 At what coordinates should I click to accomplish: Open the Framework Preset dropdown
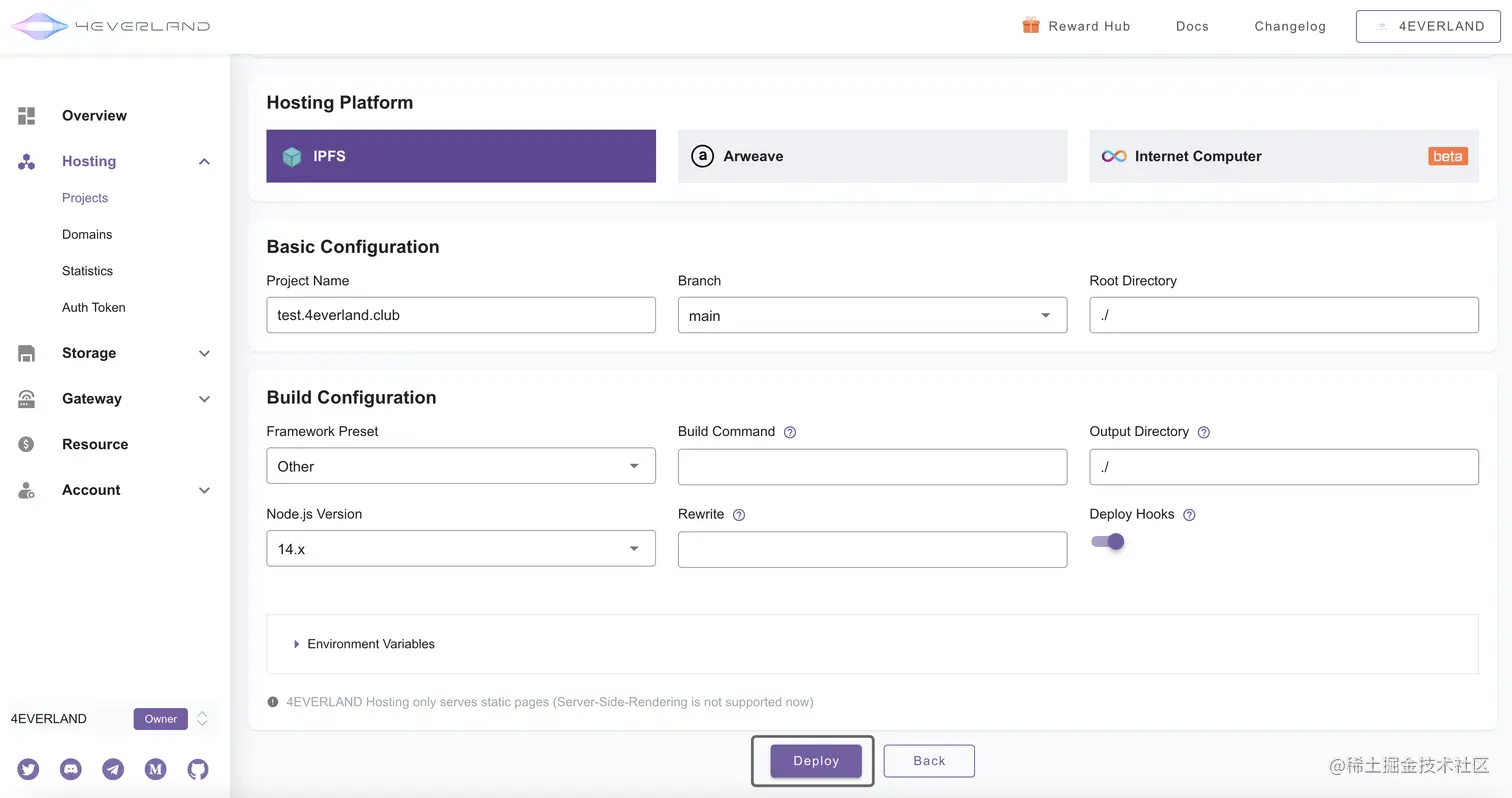coord(461,466)
